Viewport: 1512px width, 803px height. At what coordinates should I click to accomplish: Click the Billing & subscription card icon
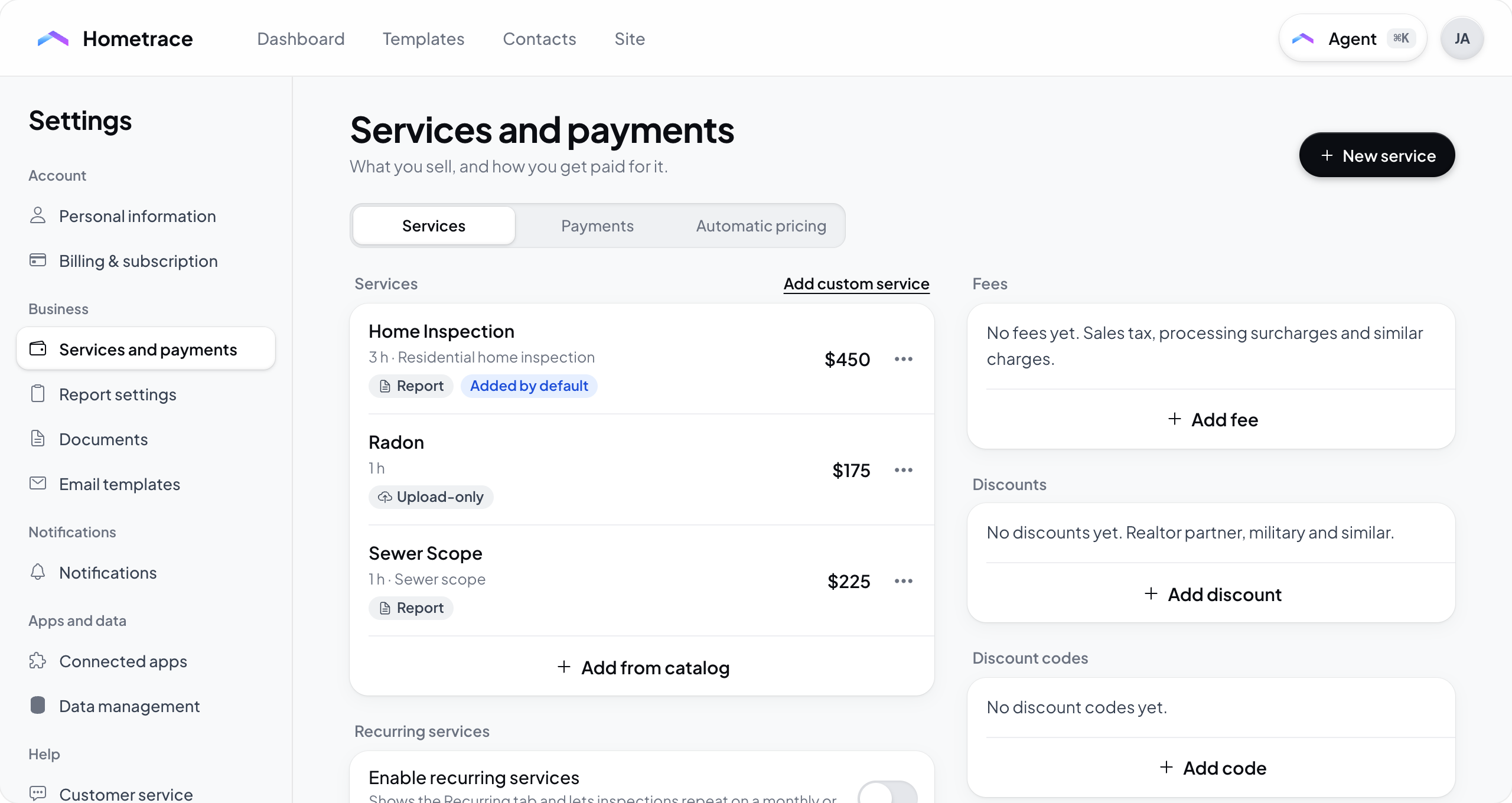38,260
